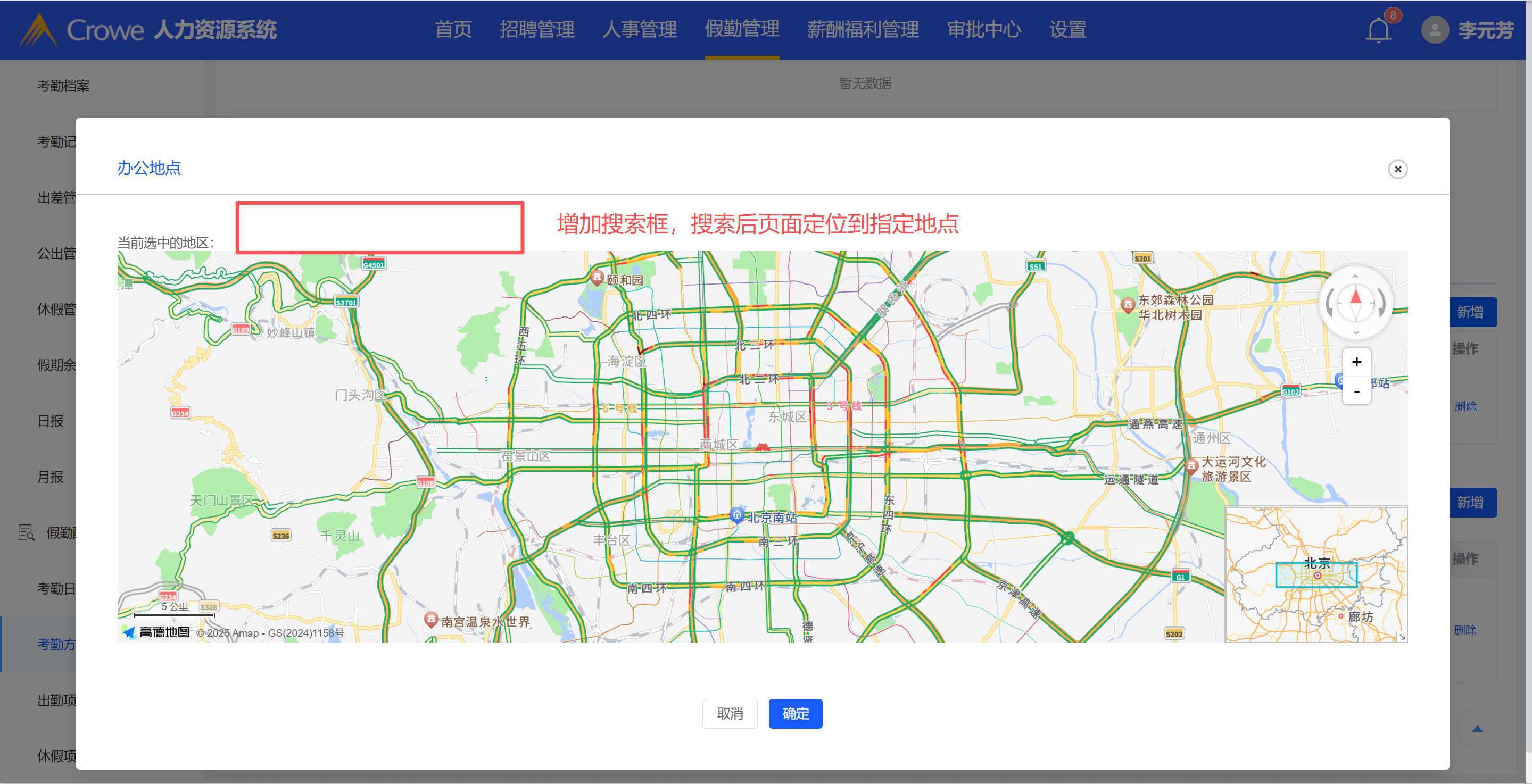Tilt map using compass top chevron
Viewport: 1532px width, 784px height.
click(1355, 277)
